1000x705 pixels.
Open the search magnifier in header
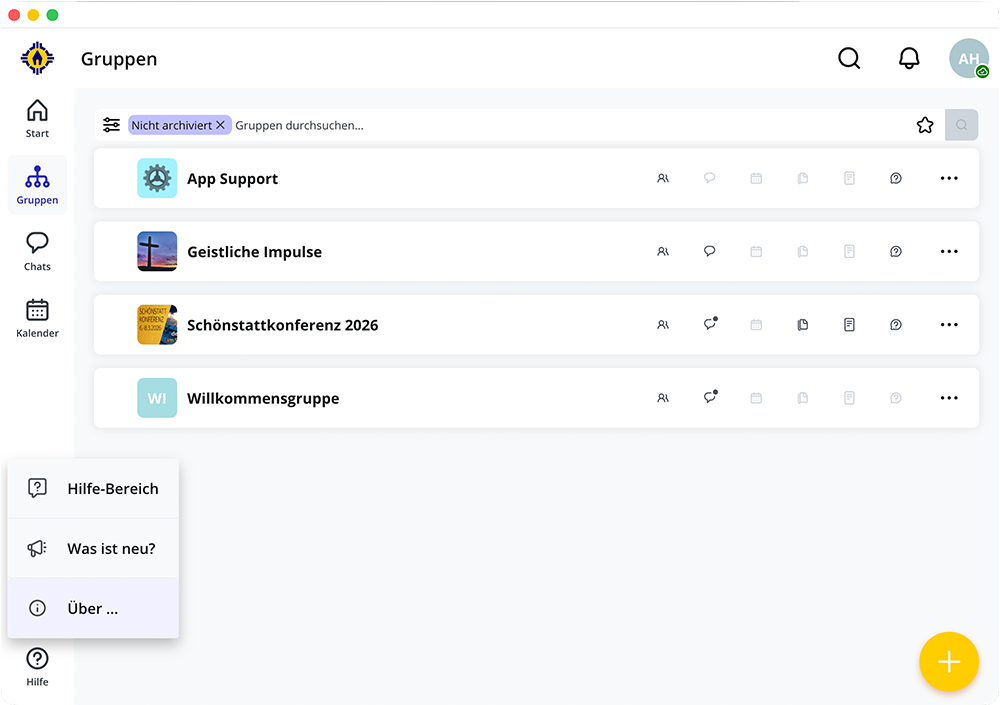[x=849, y=59]
